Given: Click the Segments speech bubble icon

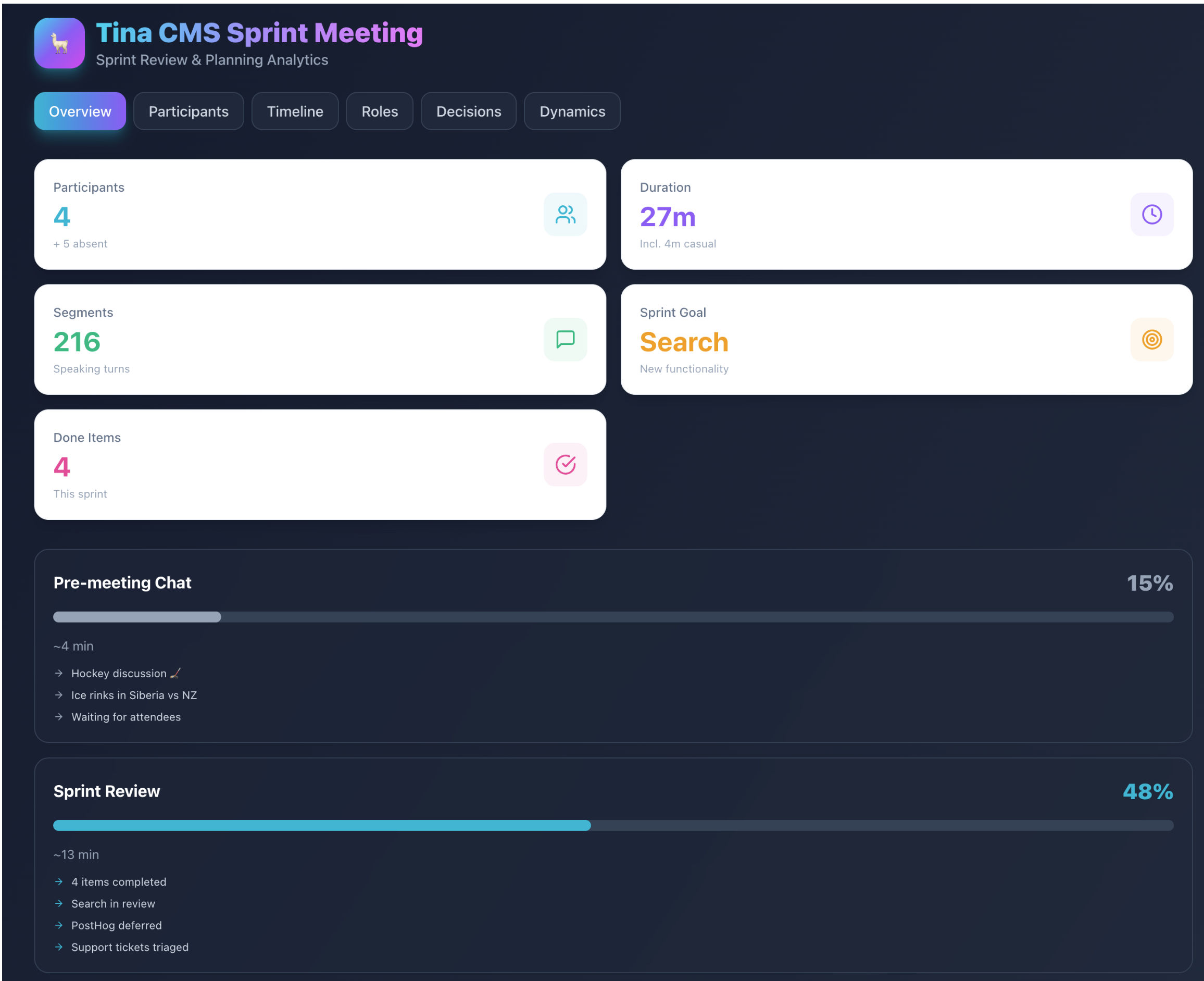Looking at the screenshot, I should pyautogui.click(x=566, y=339).
